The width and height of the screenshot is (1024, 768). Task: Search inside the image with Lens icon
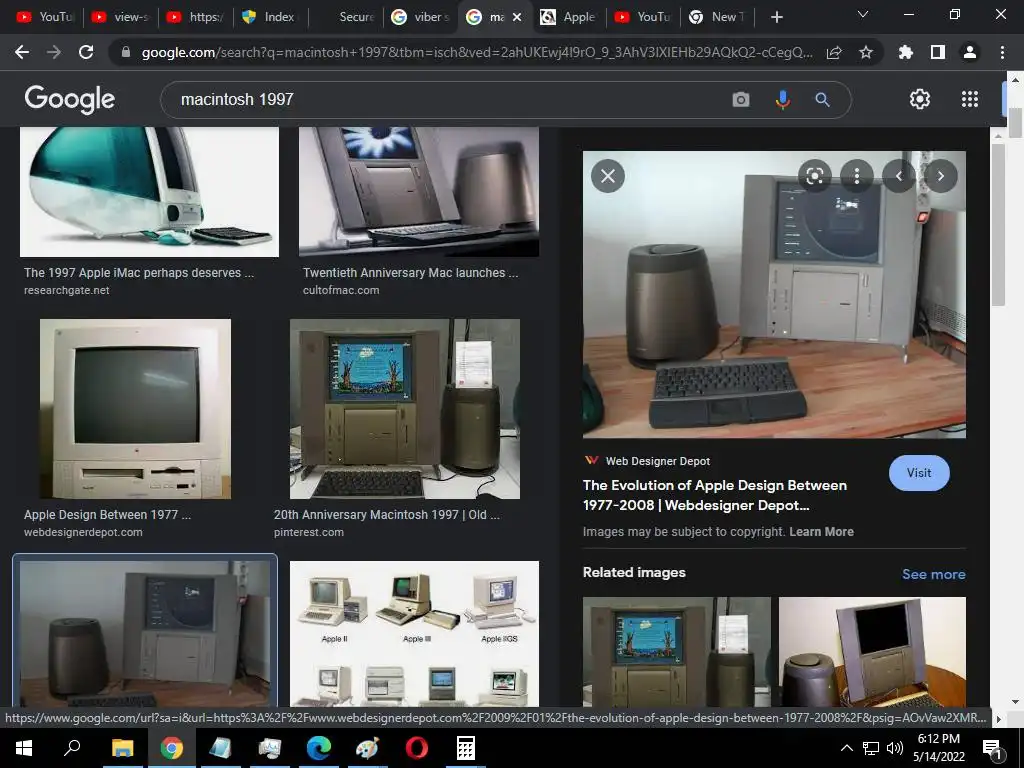814,176
